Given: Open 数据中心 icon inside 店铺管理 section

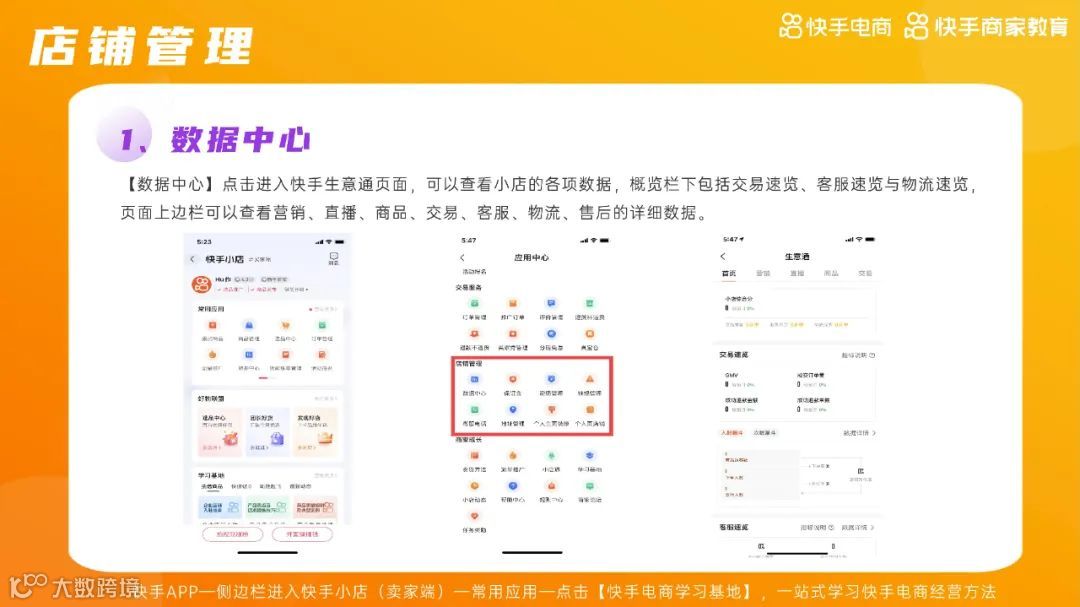Looking at the screenshot, I should coord(475,379).
